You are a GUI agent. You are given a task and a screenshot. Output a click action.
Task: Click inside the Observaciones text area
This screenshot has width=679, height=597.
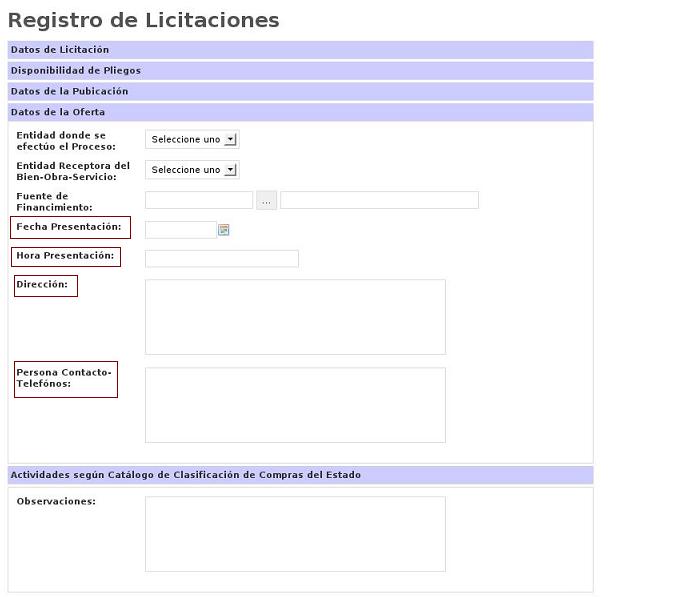coord(295,534)
